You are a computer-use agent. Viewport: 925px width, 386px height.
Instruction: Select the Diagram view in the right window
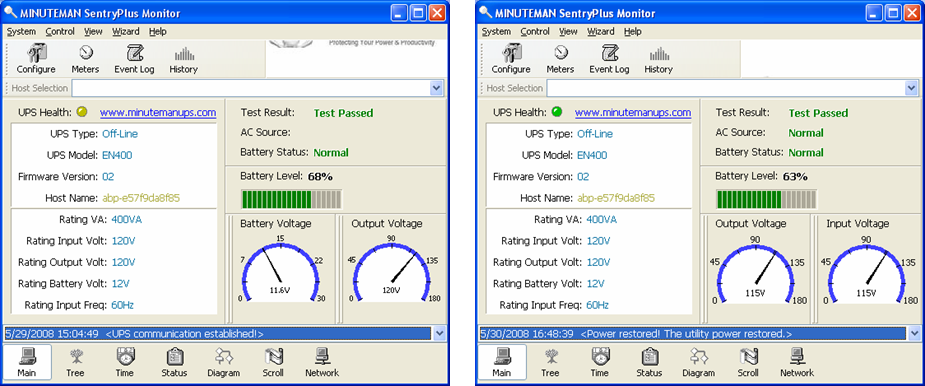pyautogui.click(x=698, y=362)
